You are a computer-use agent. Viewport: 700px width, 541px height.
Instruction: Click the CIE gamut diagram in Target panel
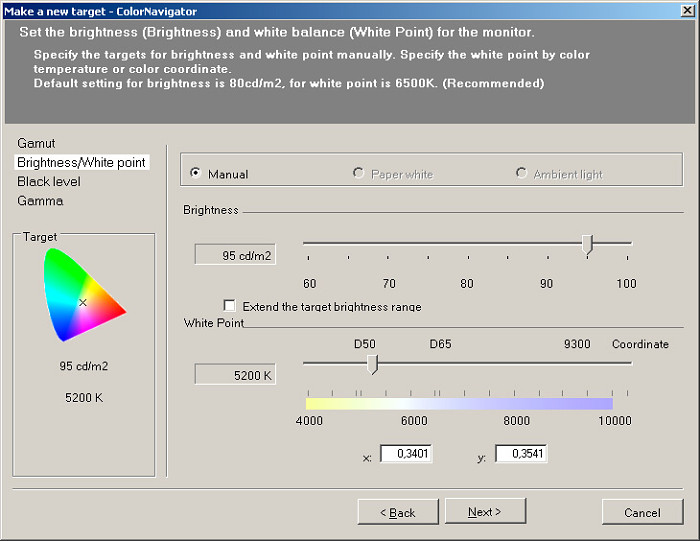[x=83, y=296]
